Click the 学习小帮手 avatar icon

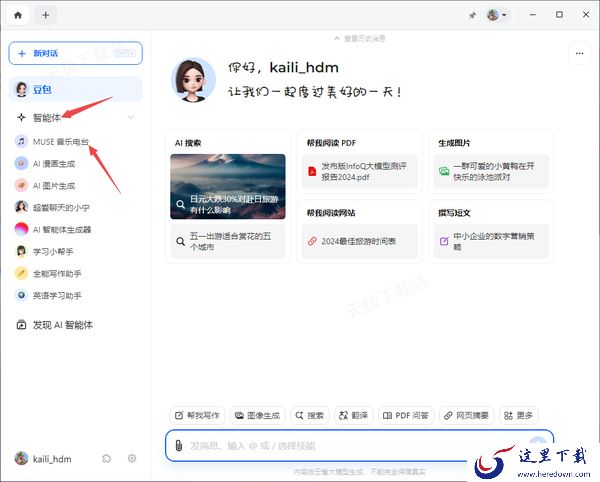21,251
